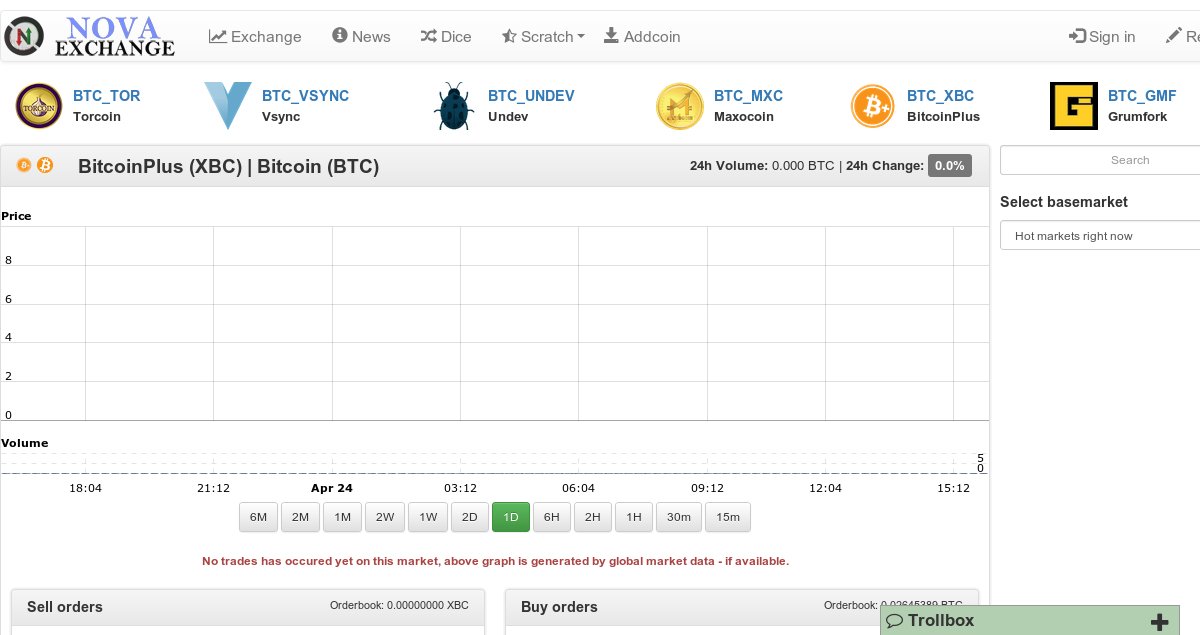
Task: Open the Grumfork coin icon
Action: [1074, 106]
